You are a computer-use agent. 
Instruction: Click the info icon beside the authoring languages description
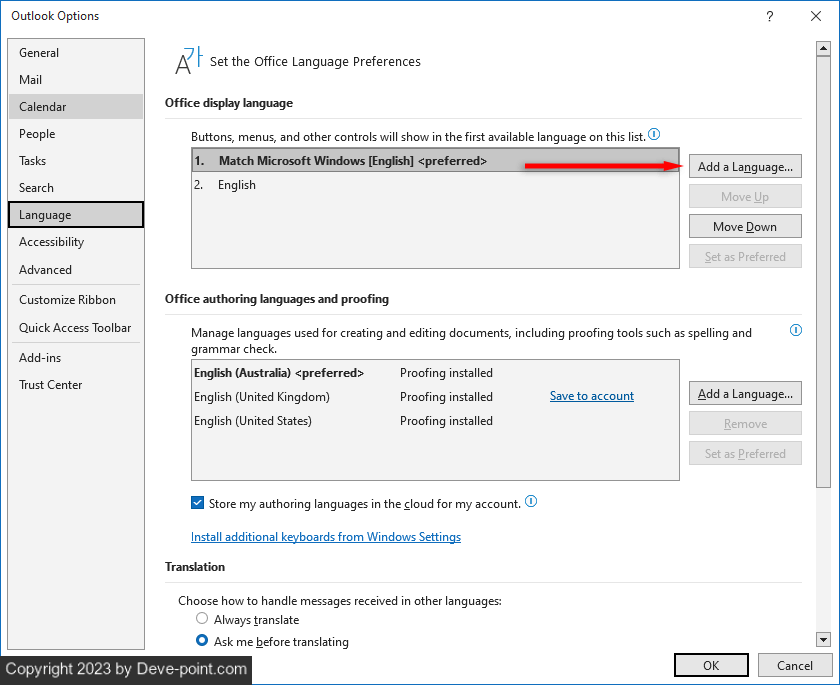pos(796,330)
